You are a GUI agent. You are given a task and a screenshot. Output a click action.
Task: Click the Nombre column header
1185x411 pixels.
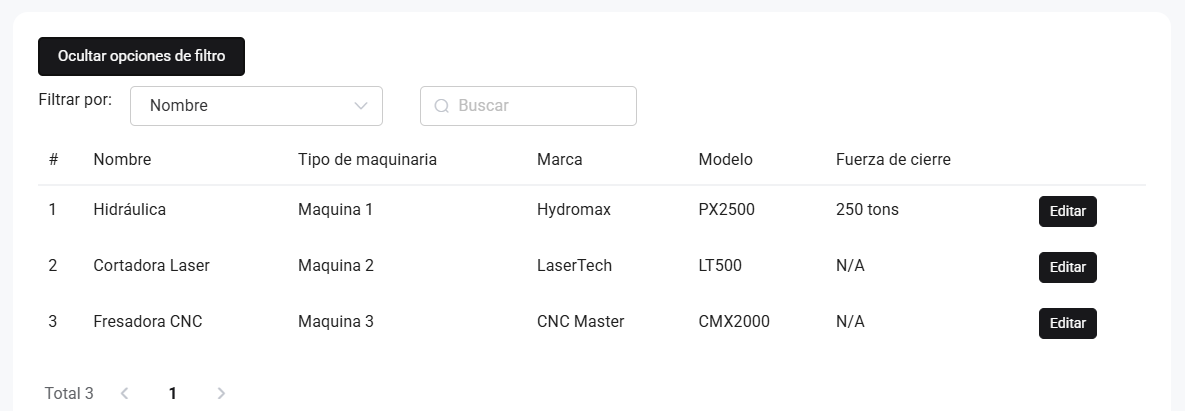[122, 159]
